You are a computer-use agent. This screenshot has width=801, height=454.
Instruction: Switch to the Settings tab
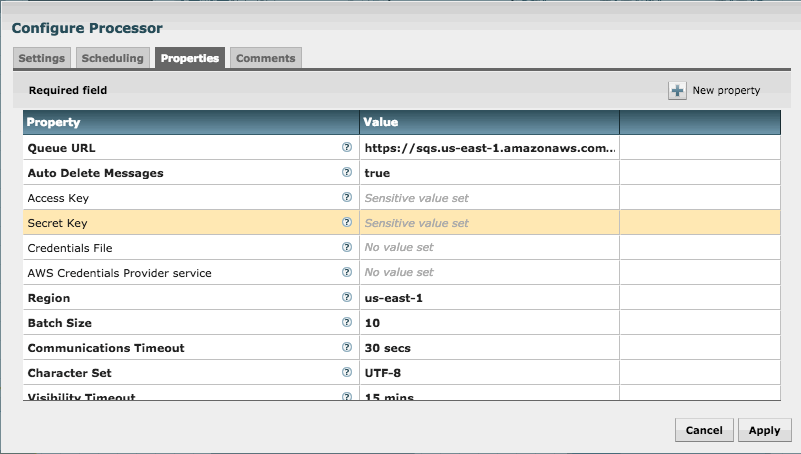42,58
